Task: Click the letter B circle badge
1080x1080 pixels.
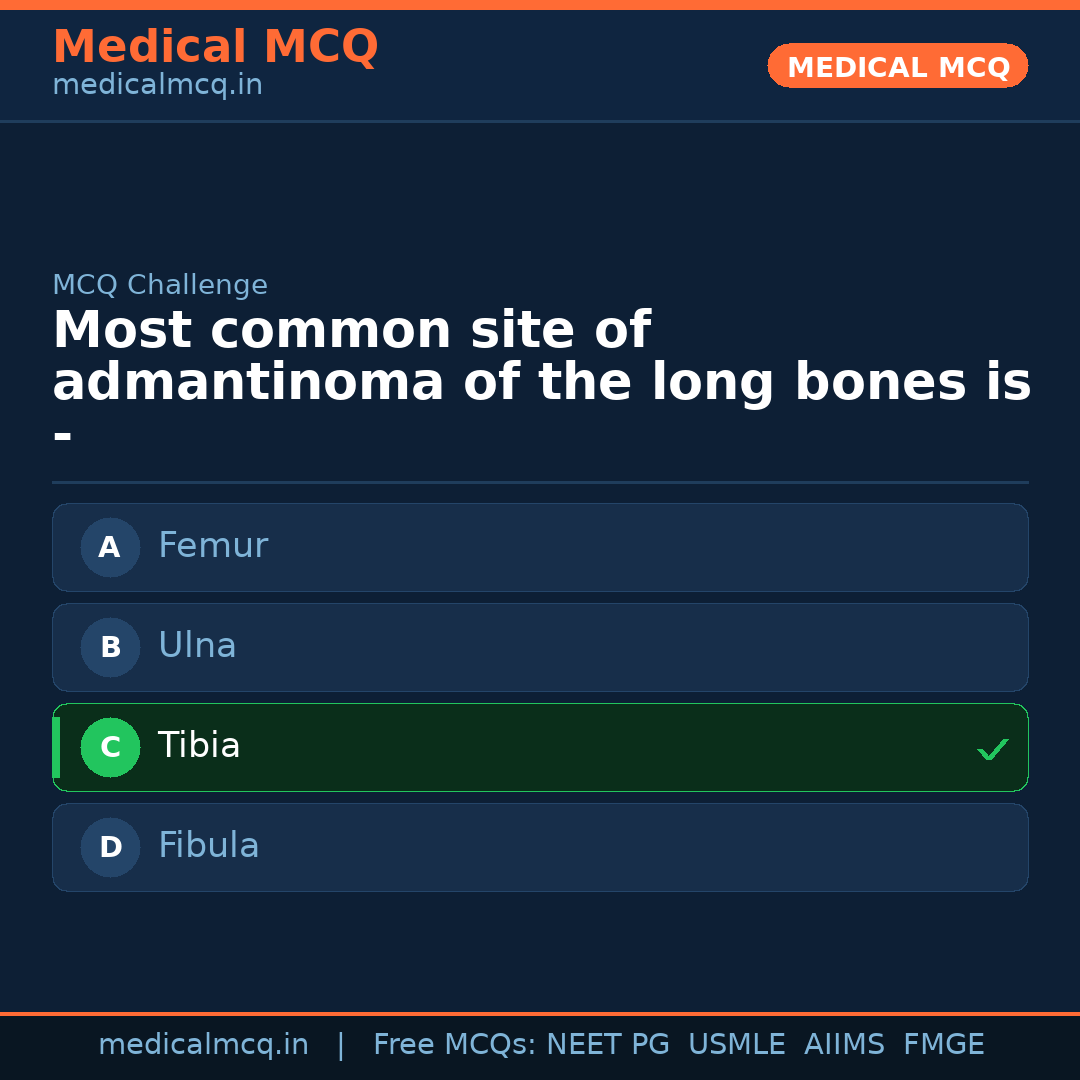Action: pyautogui.click(x=110, y=647)
